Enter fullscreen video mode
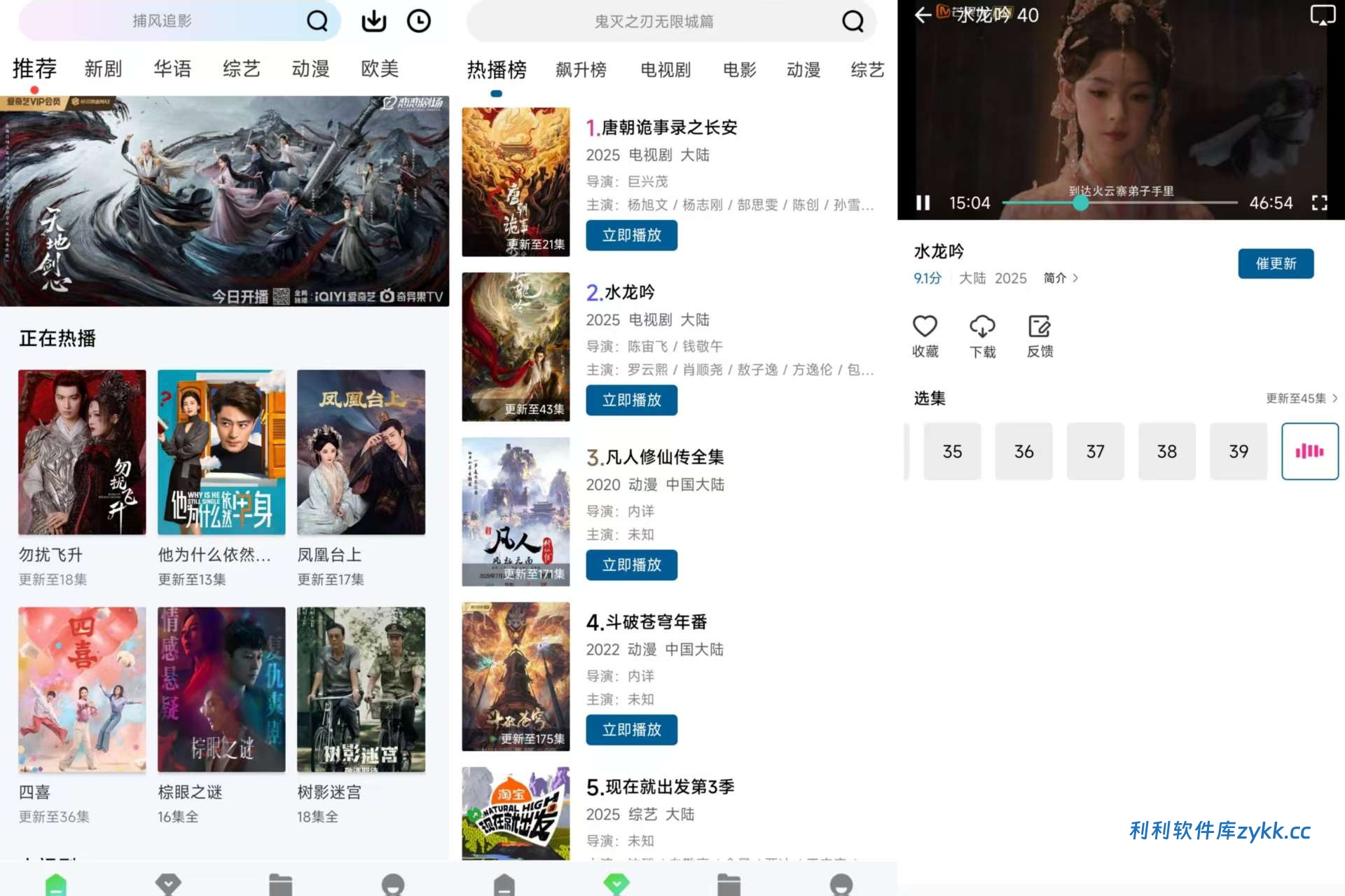The image size is (1345, 896). click(x=1319, y=203)
